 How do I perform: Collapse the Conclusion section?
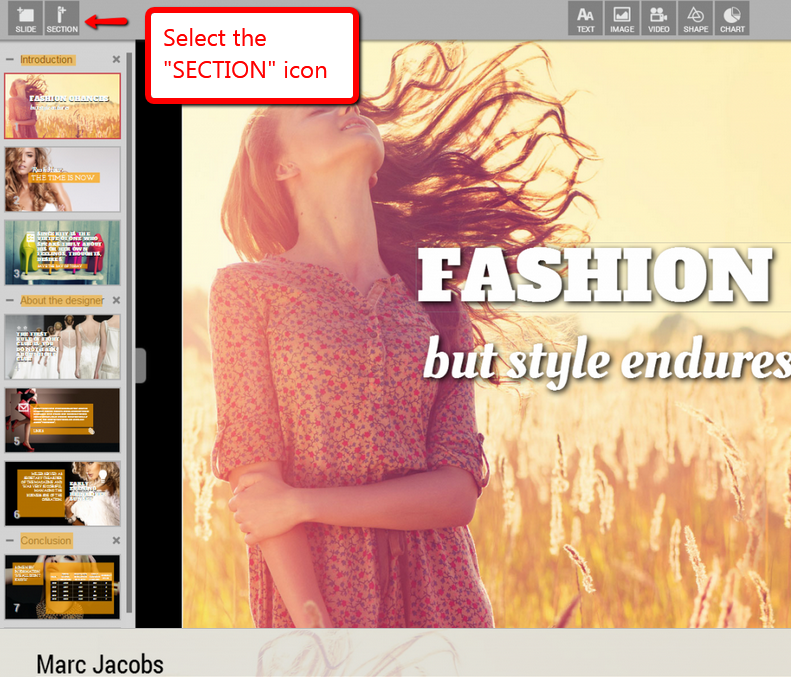click(10, 541)
